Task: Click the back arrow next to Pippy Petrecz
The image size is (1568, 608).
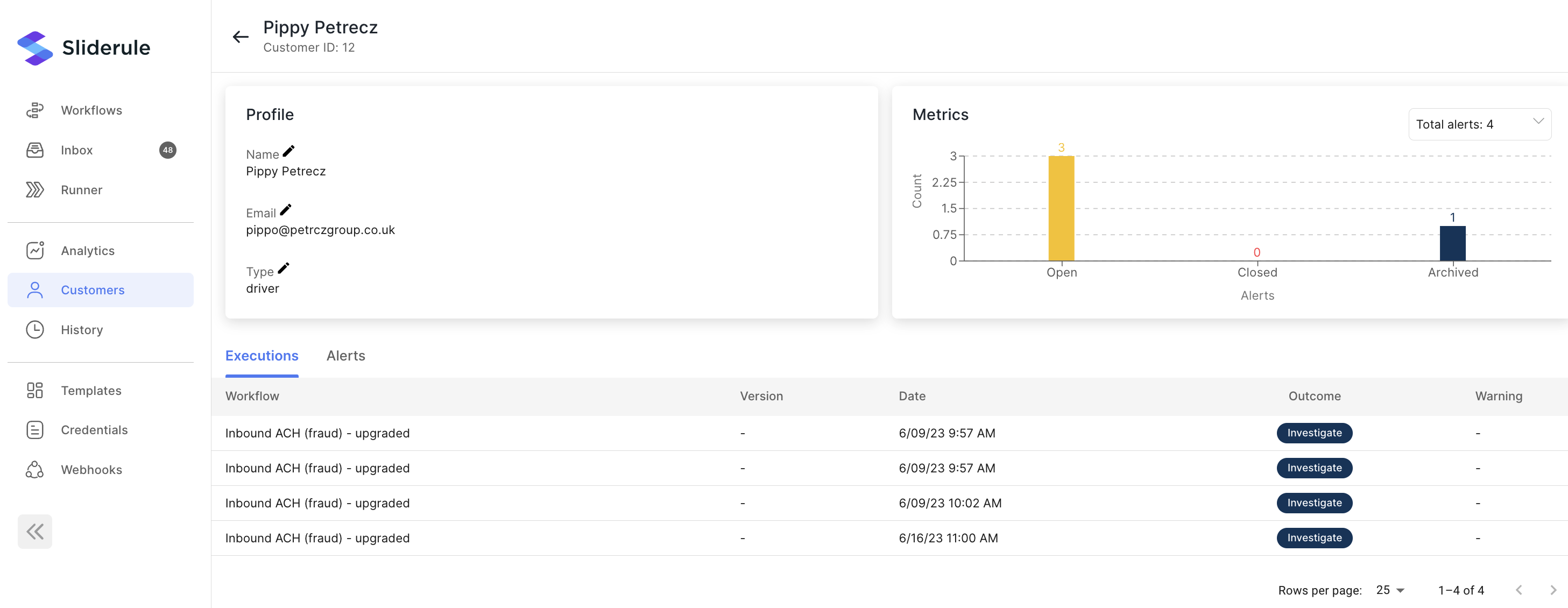Action: [x=241, y=37]
